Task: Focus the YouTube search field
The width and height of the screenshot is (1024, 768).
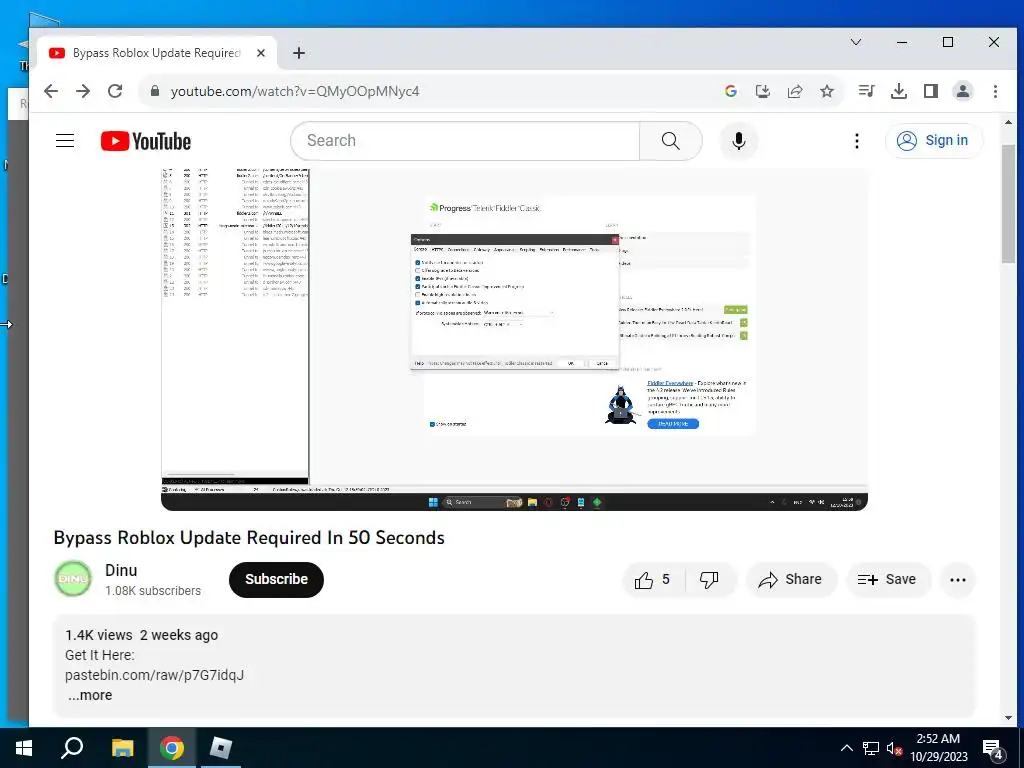Action: [465, 140]
